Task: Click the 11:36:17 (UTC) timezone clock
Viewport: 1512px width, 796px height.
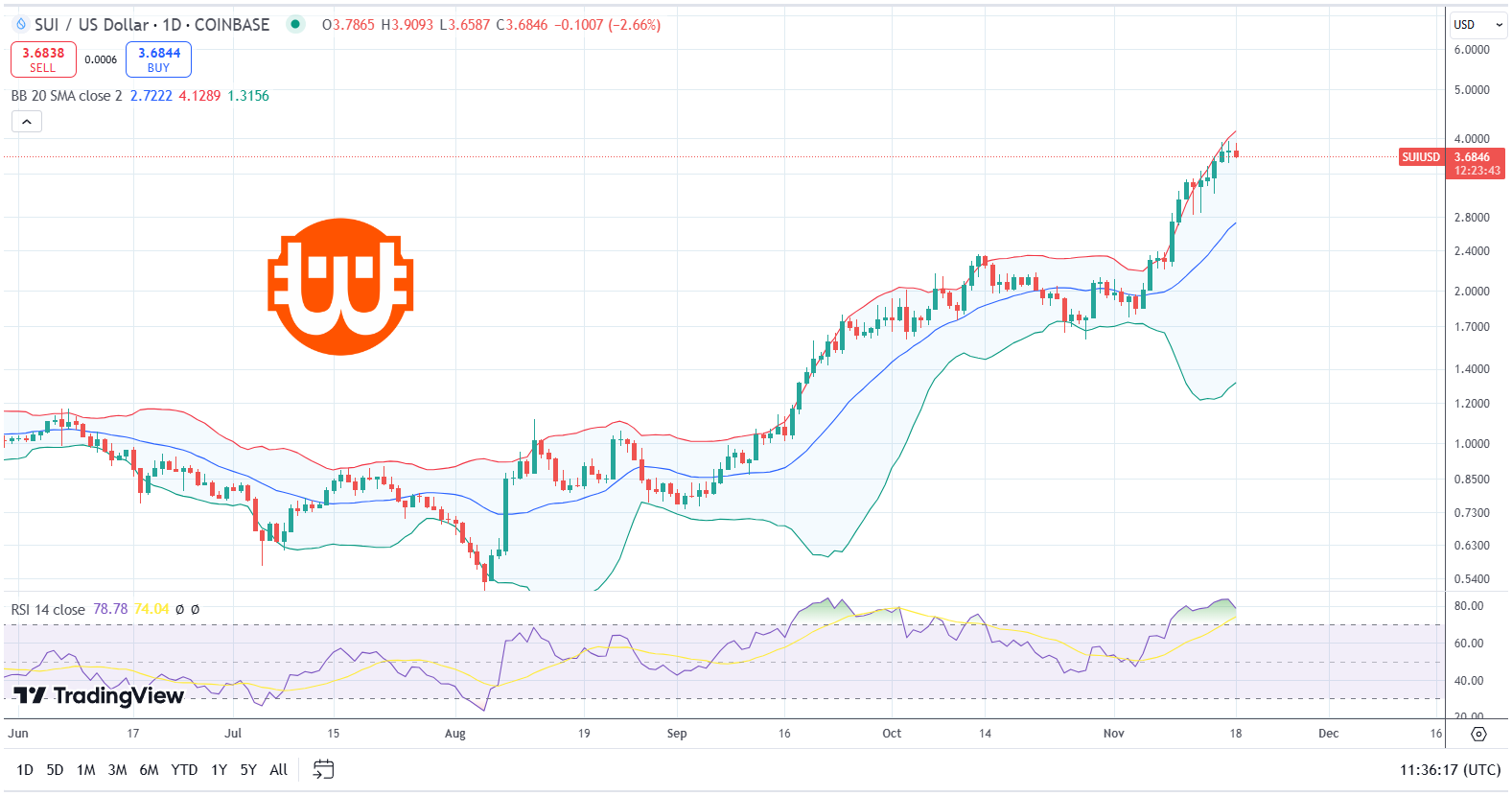Action: (x=1450, y=770)
